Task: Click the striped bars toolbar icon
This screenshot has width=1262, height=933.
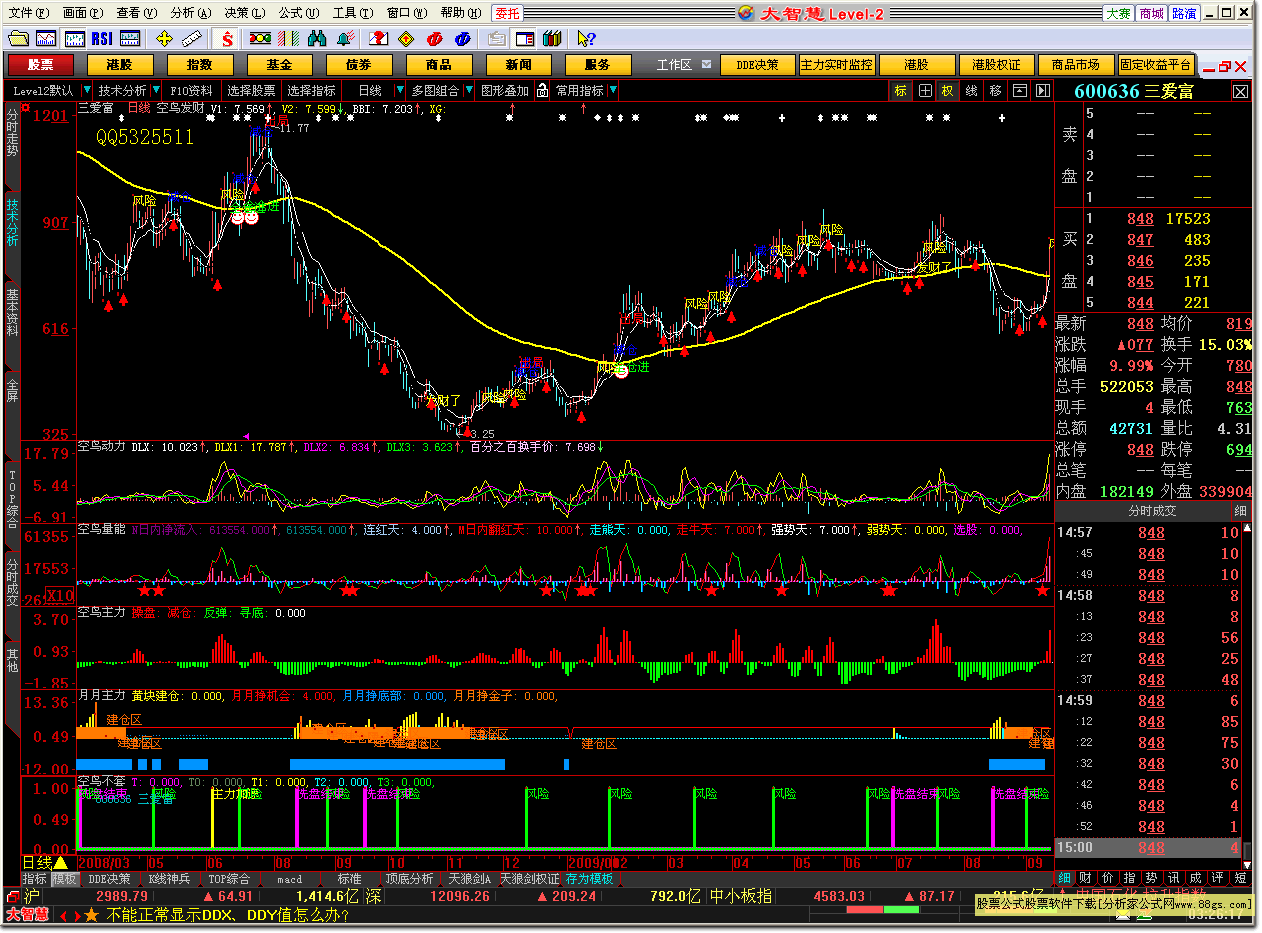Action: pyautogui.click(x=287, y=39)
